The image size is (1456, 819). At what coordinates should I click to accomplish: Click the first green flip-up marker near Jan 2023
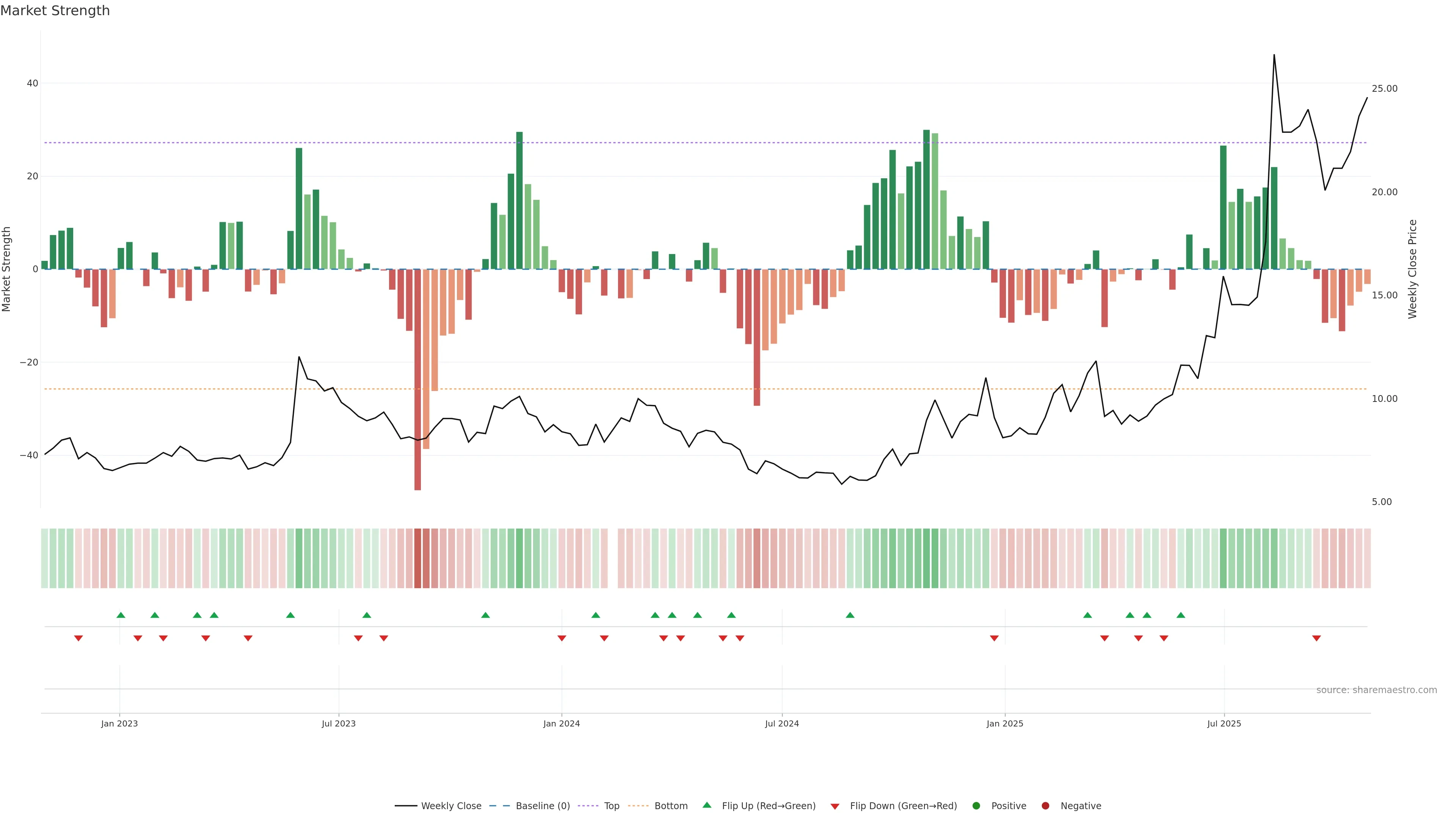point(121,615)
